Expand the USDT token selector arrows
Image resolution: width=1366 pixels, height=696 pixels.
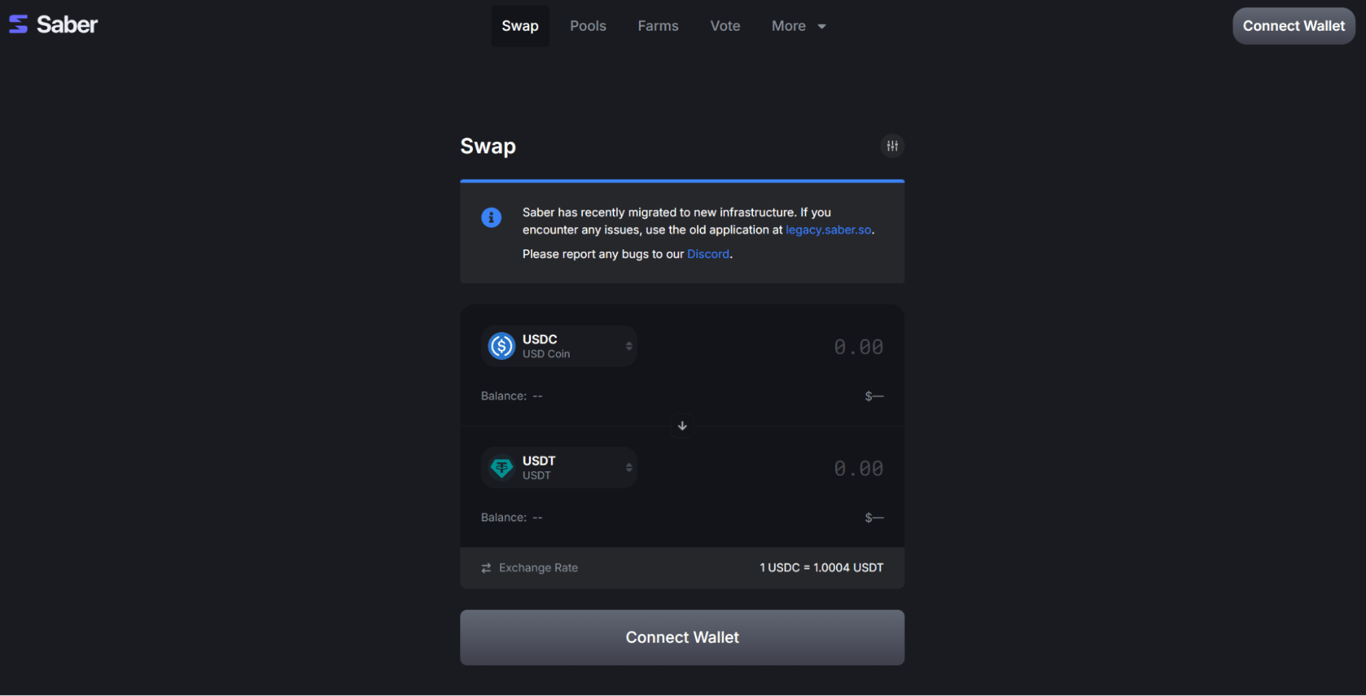pos(629,467)
